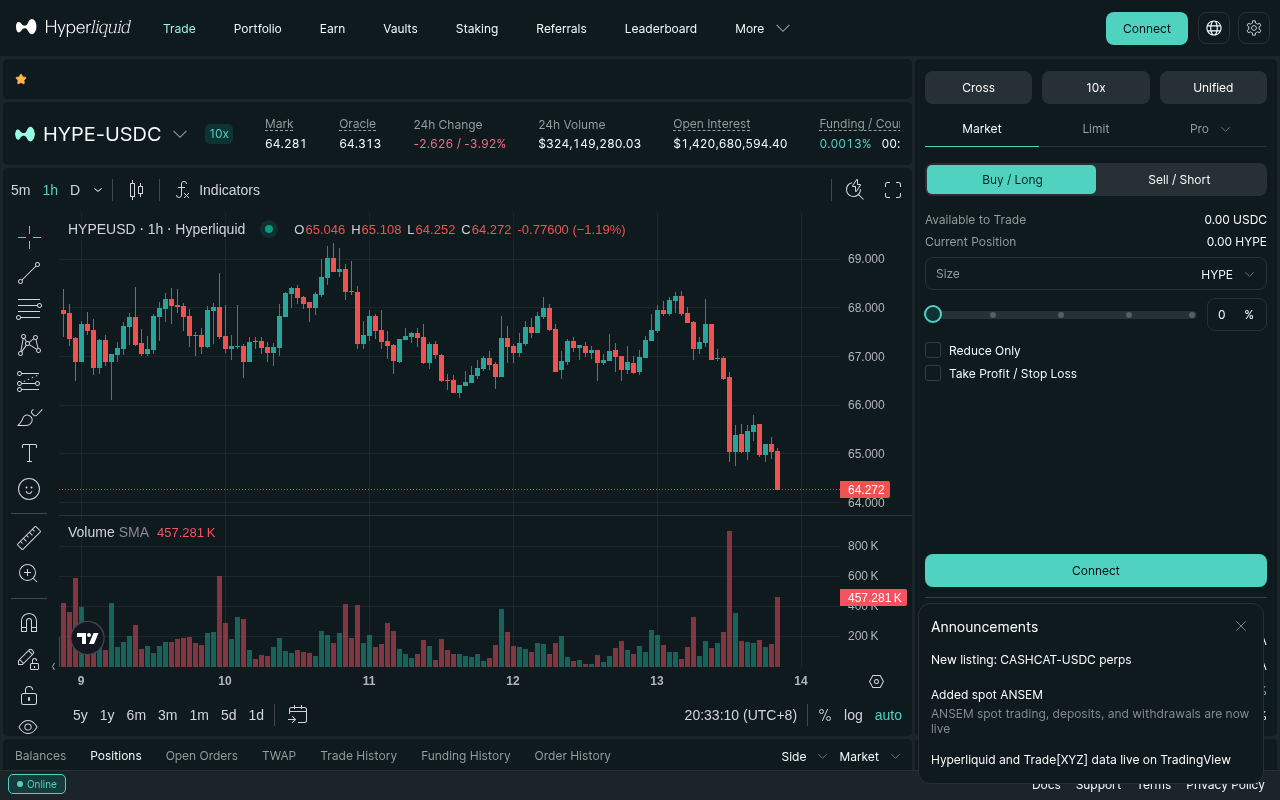This screenshot has width=1280, height=800.
Task: Open the go to date icon
Action: point(297,715)
